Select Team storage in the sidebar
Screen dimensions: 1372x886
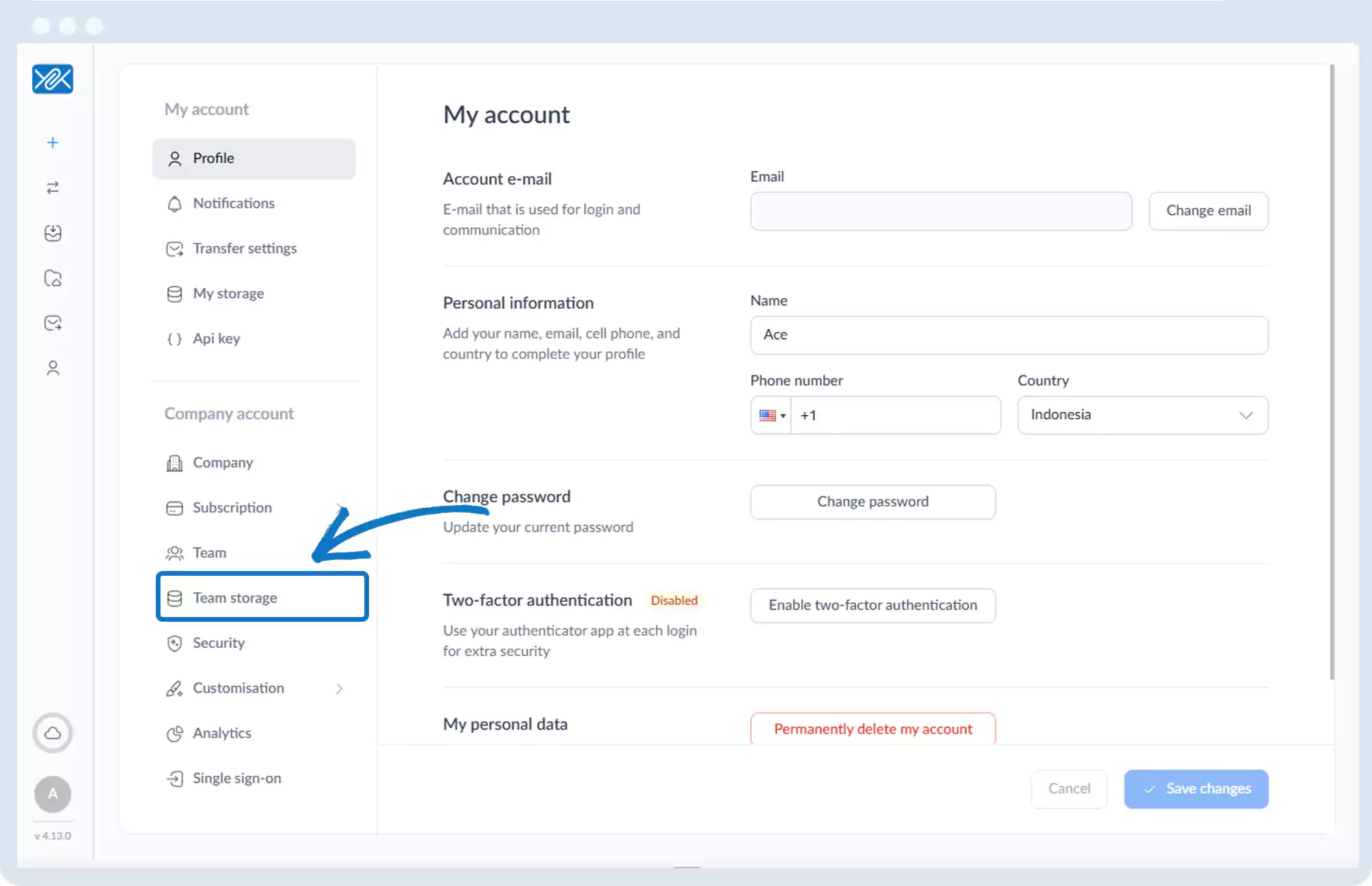point(235,598)
